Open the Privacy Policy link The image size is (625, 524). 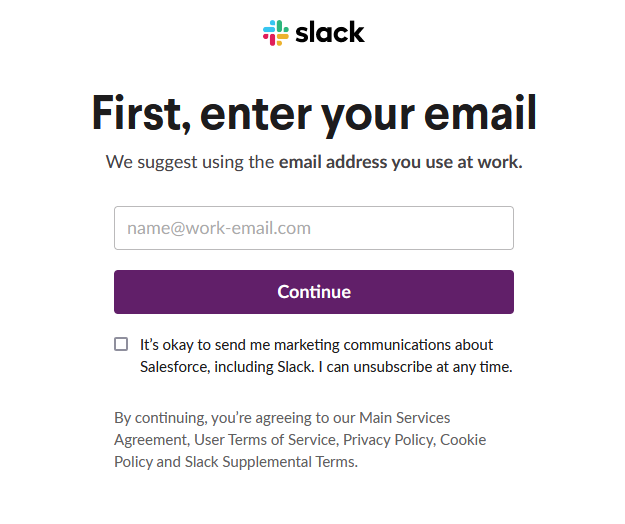pyautogui.click(x=388, y=440)
